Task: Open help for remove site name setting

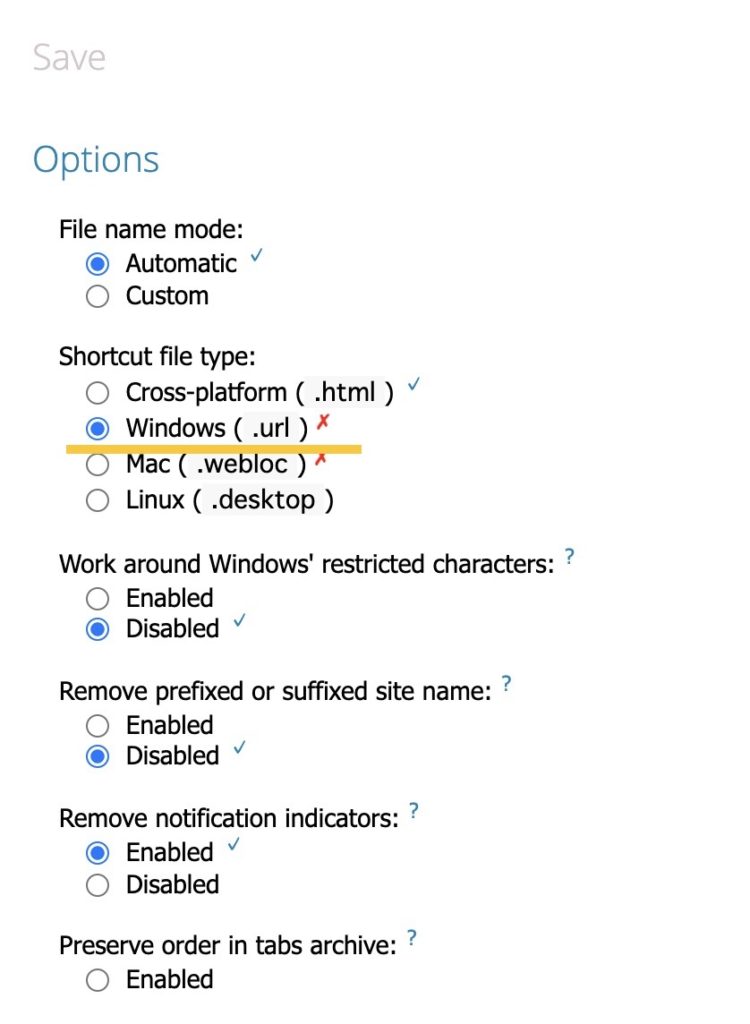Action: [x=506, y=684]
